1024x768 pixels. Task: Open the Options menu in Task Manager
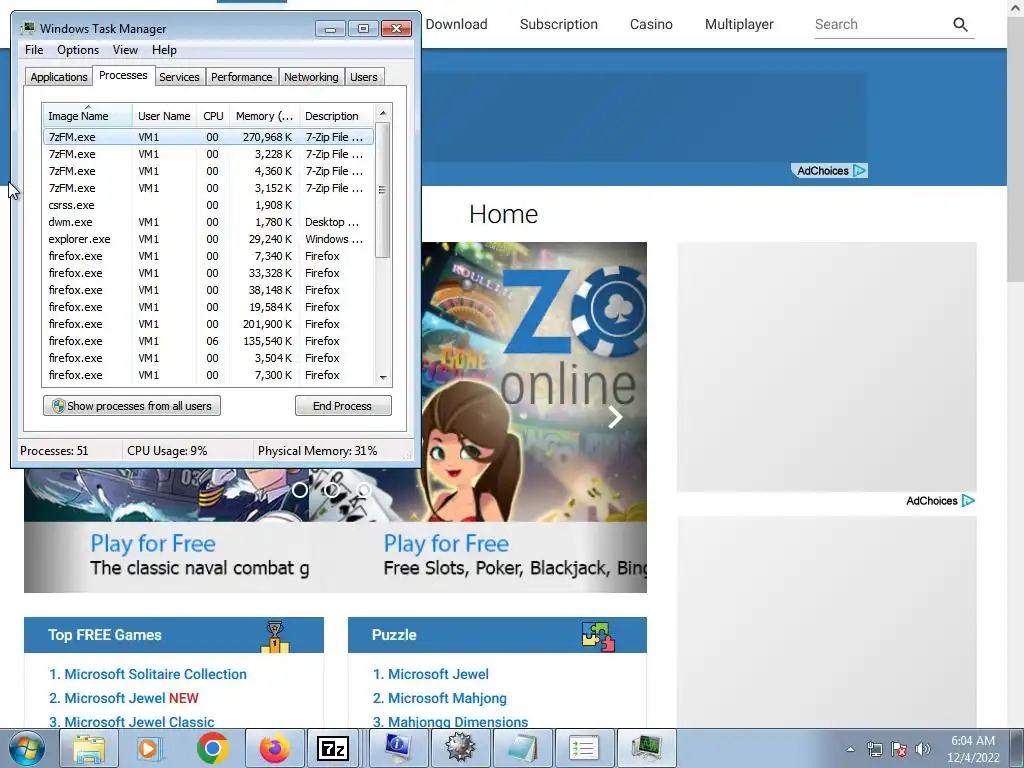point(78,50)
